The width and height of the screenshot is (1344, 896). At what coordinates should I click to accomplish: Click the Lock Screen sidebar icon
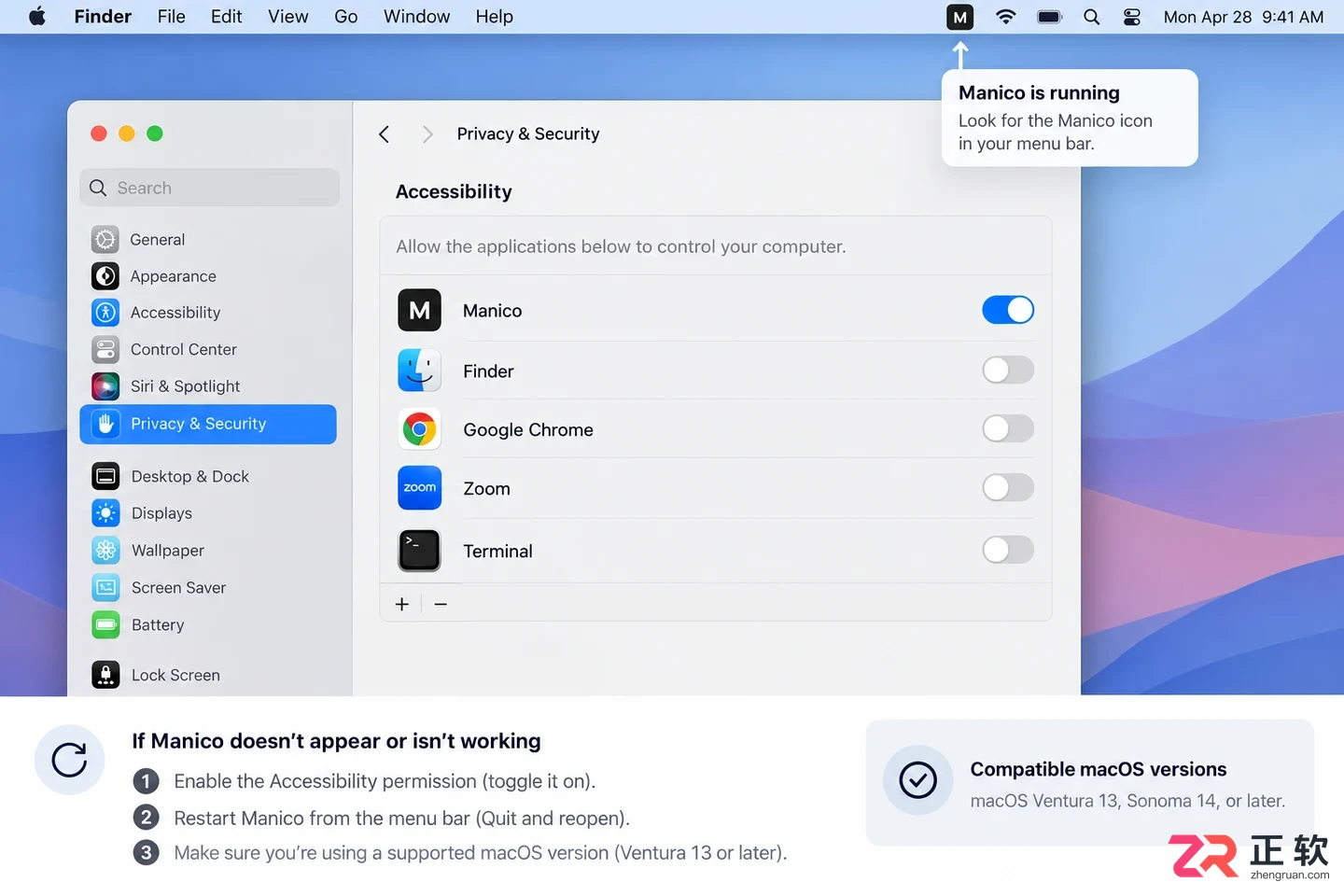coord(105,675)
